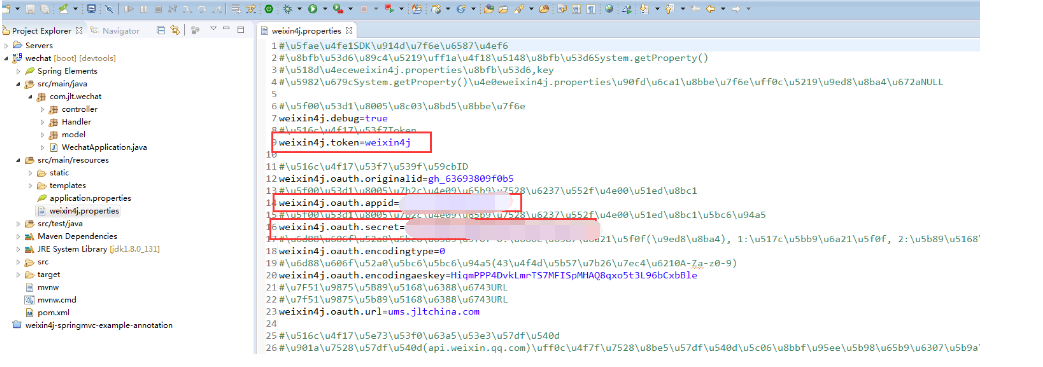Open the web browser globe icon

tap(609, 9)
